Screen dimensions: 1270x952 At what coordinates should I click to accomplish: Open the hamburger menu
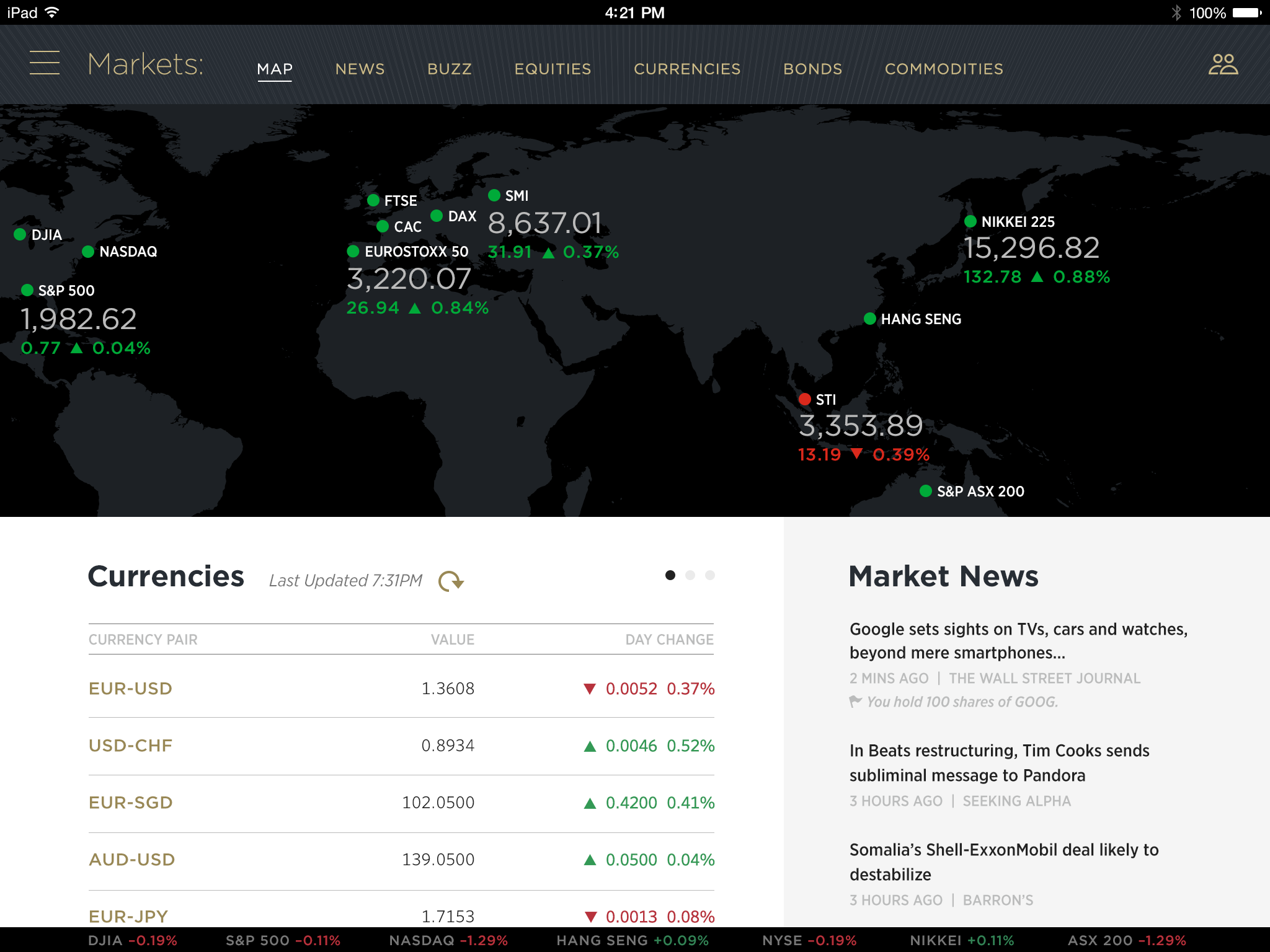tap(45, 63)
